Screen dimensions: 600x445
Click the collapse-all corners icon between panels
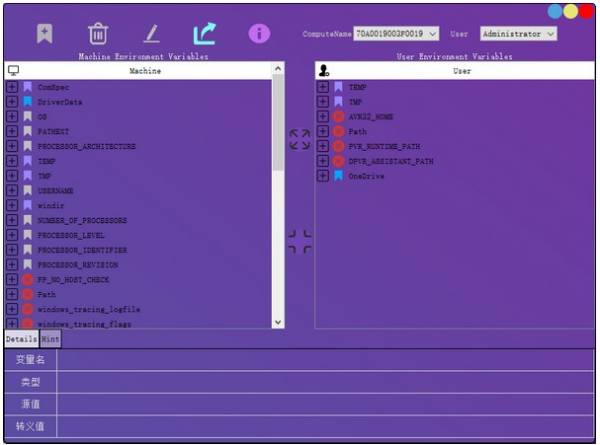(x=299, y=241)
